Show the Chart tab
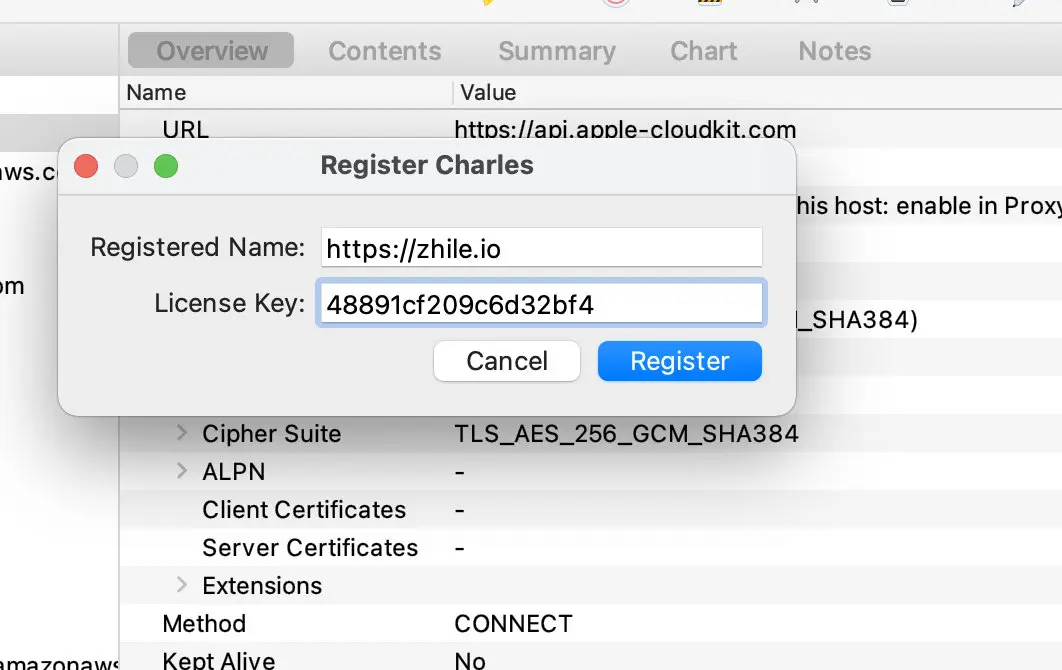The image size is (1062, 670). click(703, 51)
